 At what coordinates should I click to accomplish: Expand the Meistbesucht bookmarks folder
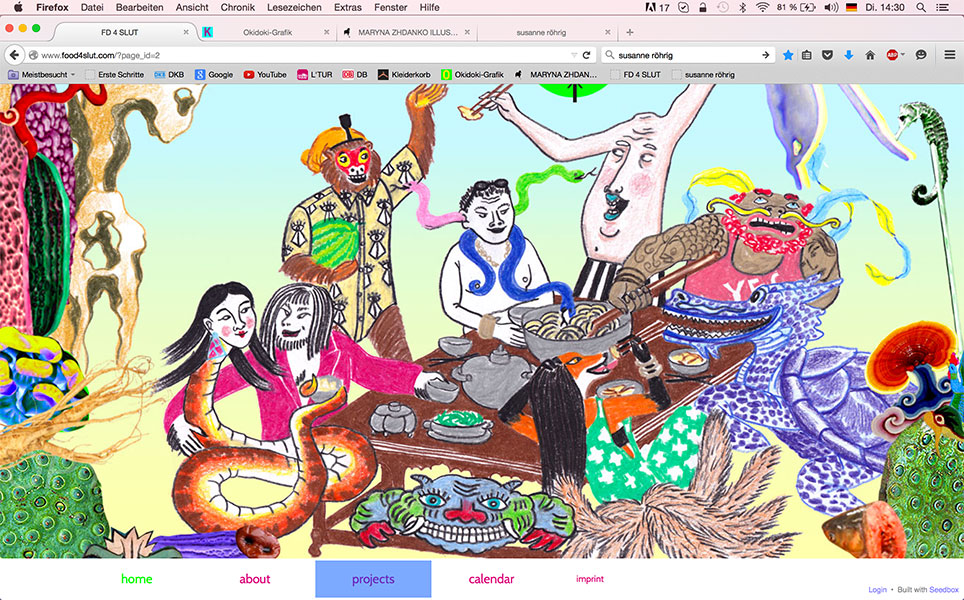click(40, 75)
